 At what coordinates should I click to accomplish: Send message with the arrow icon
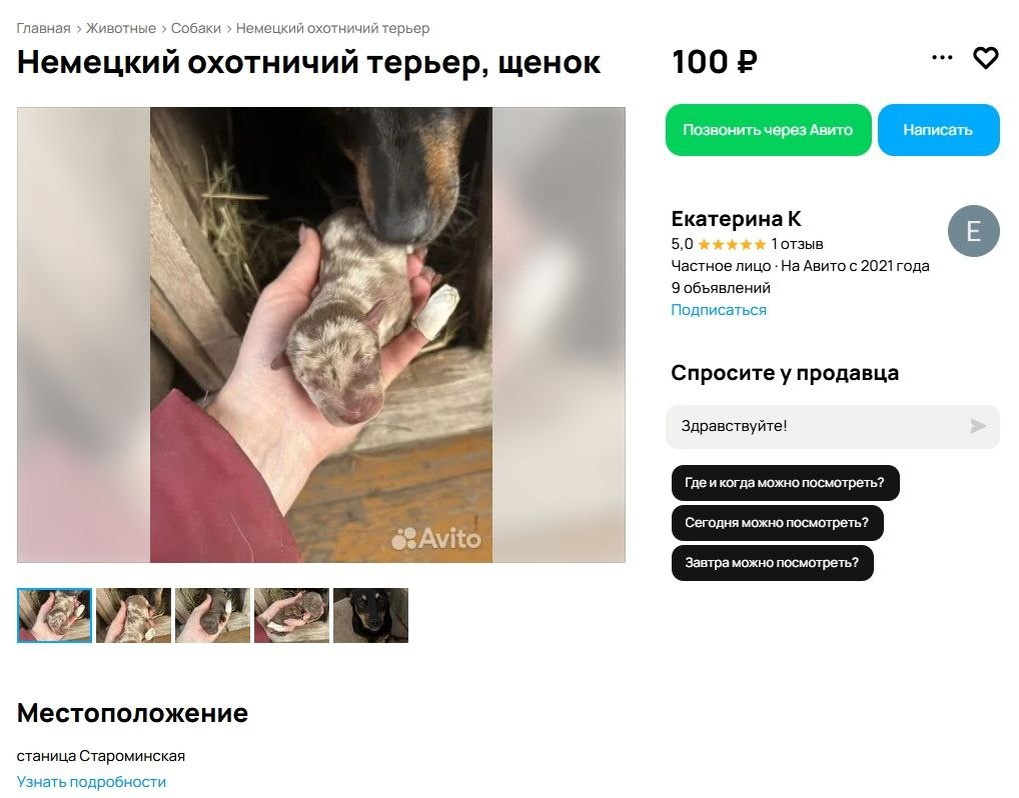coord(977,426)
